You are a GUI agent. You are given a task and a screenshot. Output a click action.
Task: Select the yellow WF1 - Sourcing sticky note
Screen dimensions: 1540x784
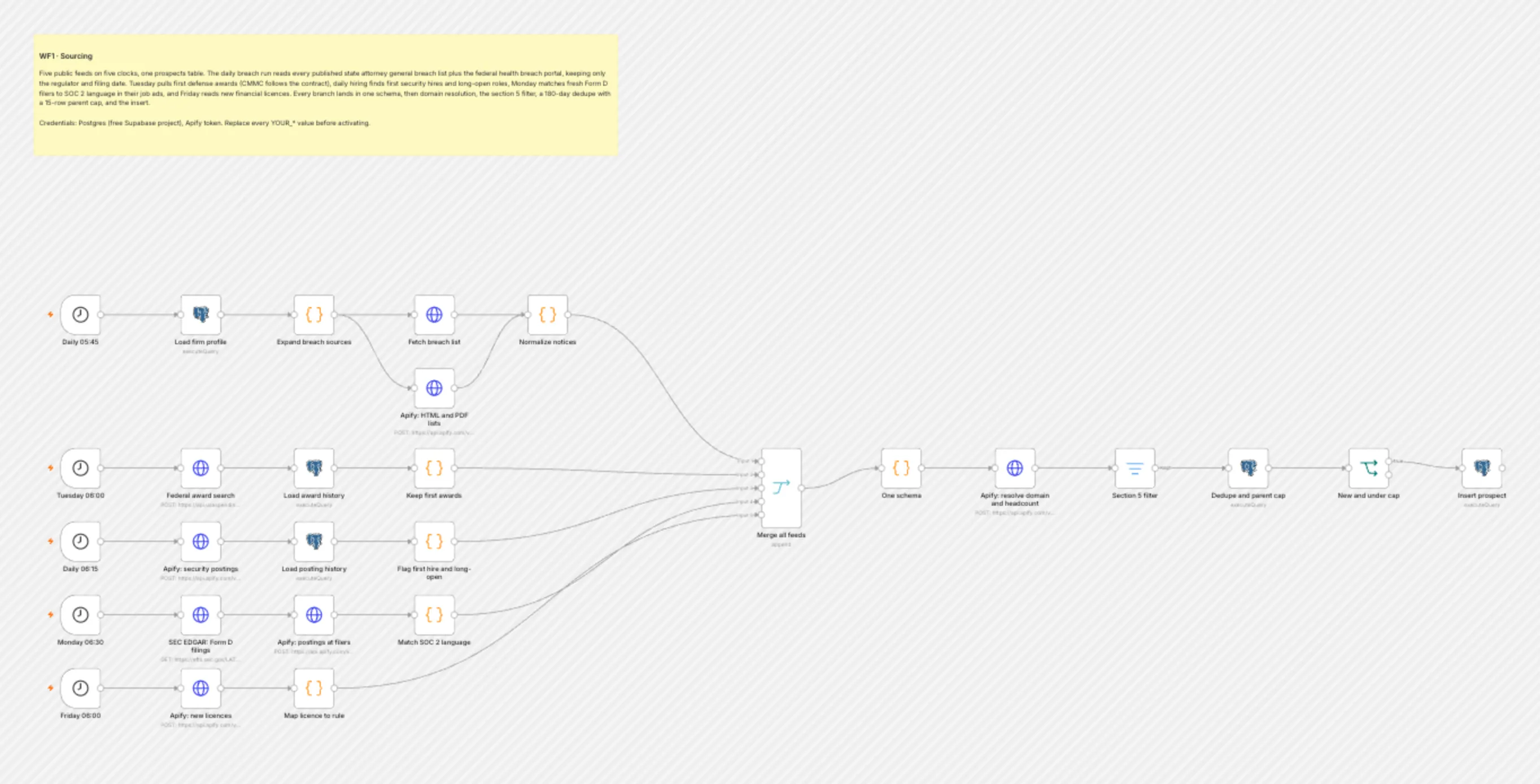(x=326, y=95)
